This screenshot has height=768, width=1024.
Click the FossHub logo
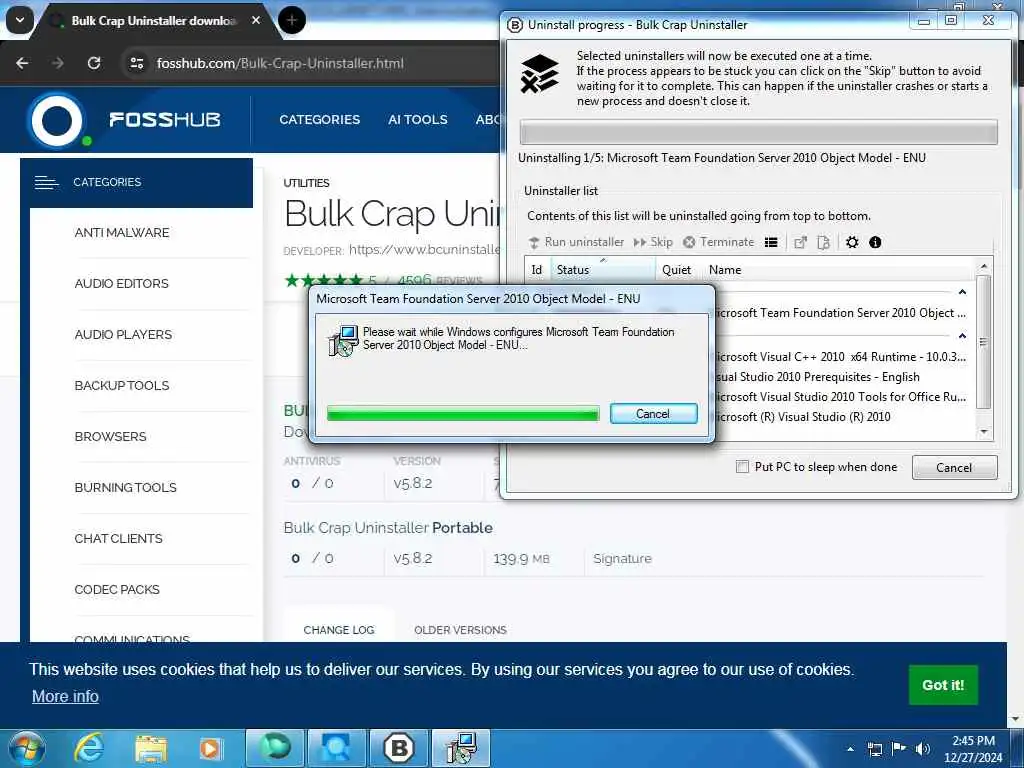(124, 120)
